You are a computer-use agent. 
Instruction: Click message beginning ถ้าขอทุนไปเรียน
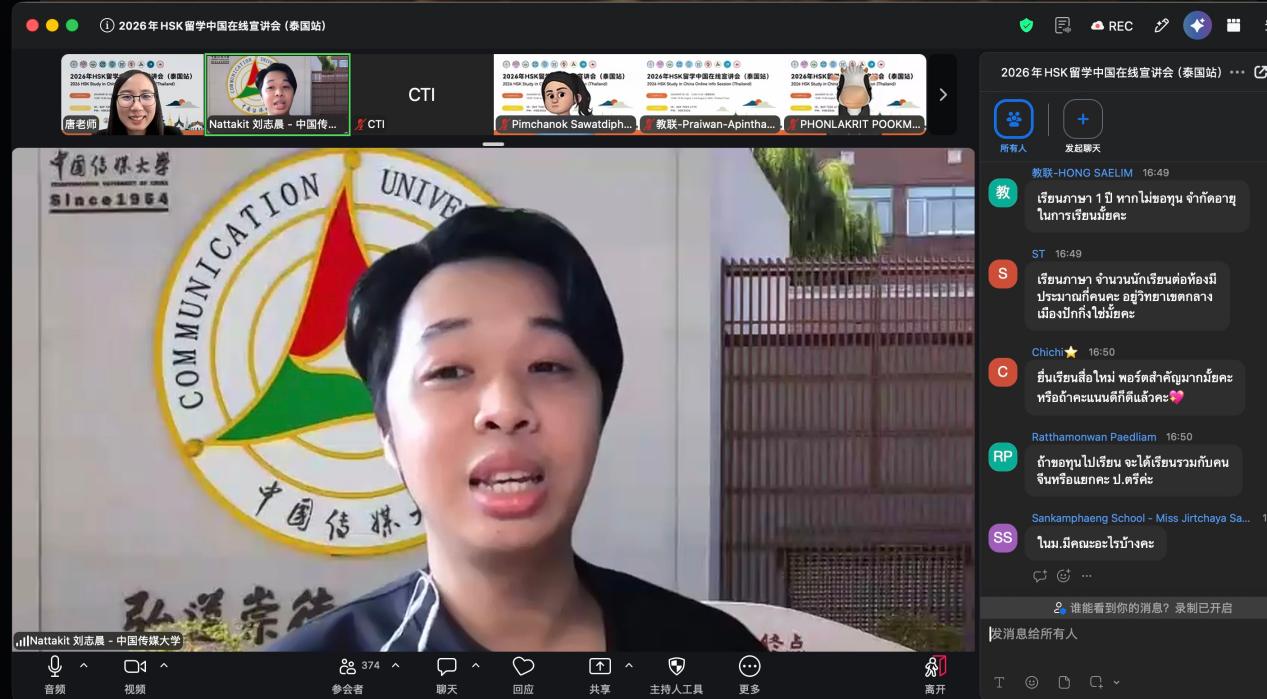(x=1133, y=471)
